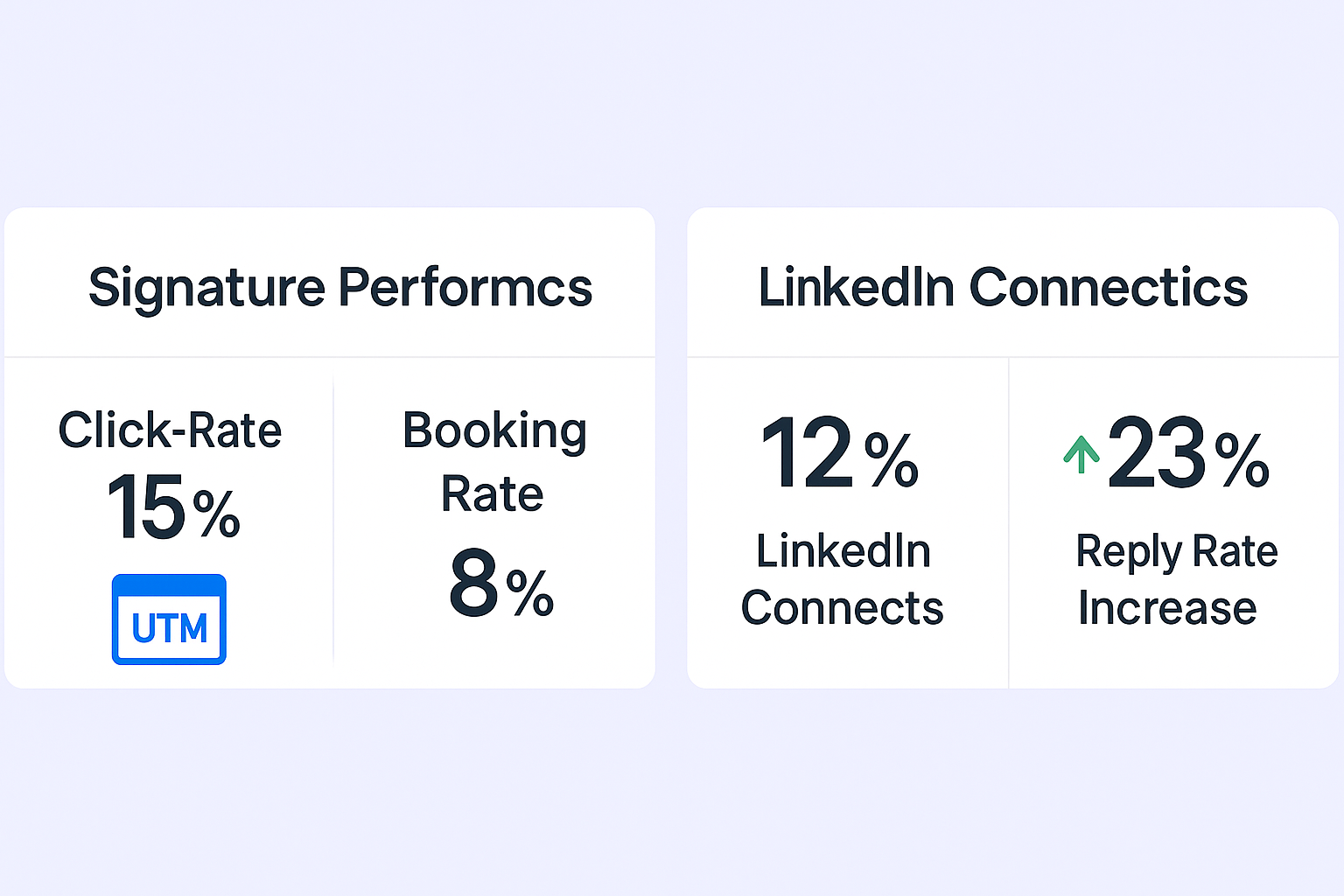Click the word Signature in the left header
The image size is (1344, 896).
(206, 289)
